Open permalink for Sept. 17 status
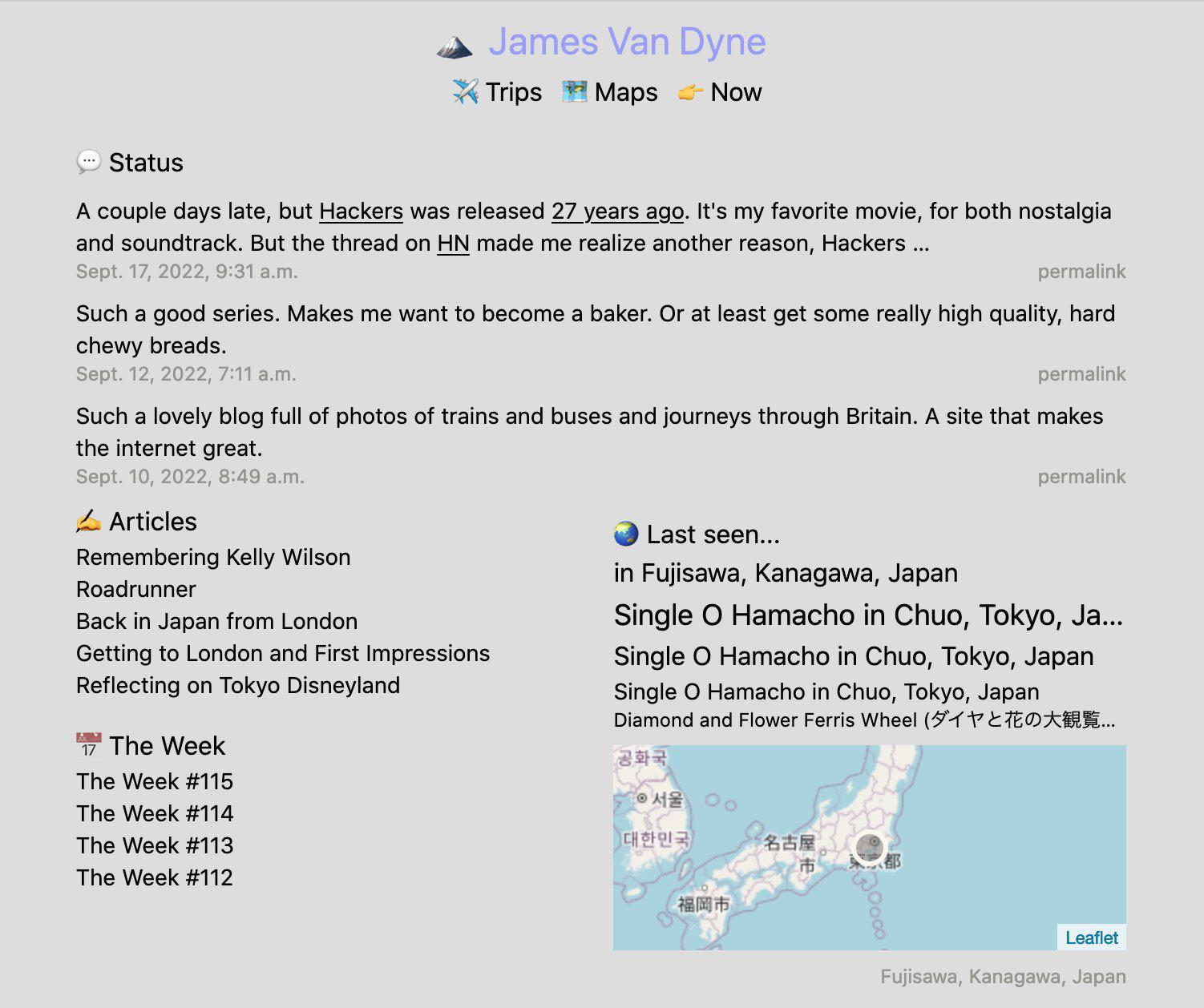This screenshot has width=1204, height=1008. click(1081, 272)
